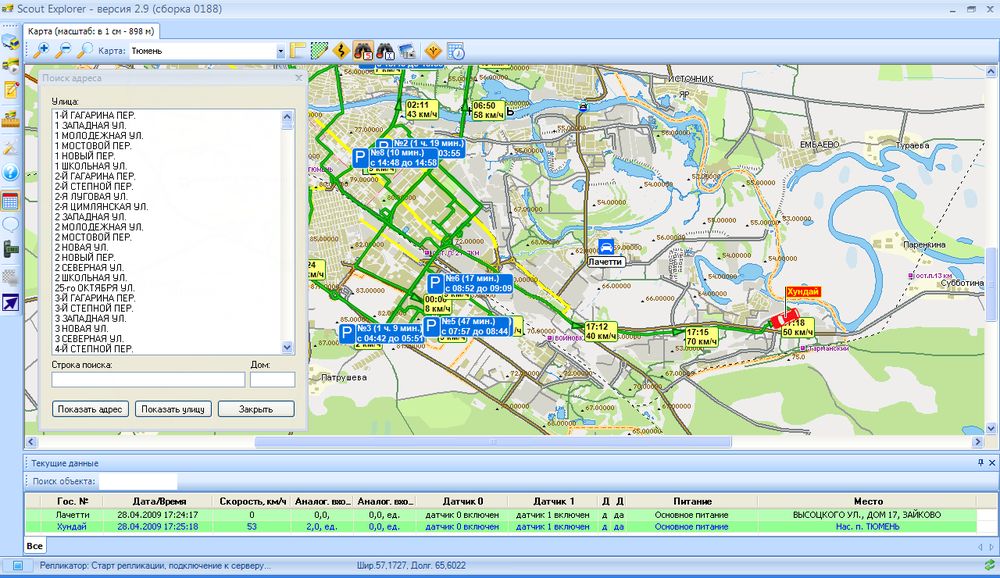Click the Гос. № column header
Viewport: 1000px width, 578px height.
(73, 501)
